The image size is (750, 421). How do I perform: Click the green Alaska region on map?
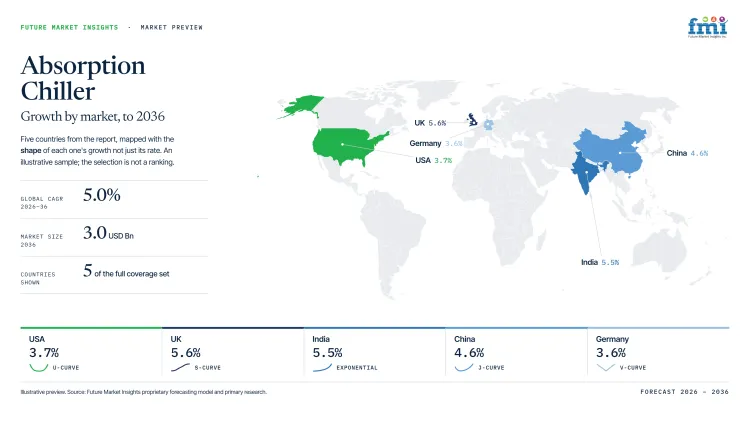coord(300,106)
